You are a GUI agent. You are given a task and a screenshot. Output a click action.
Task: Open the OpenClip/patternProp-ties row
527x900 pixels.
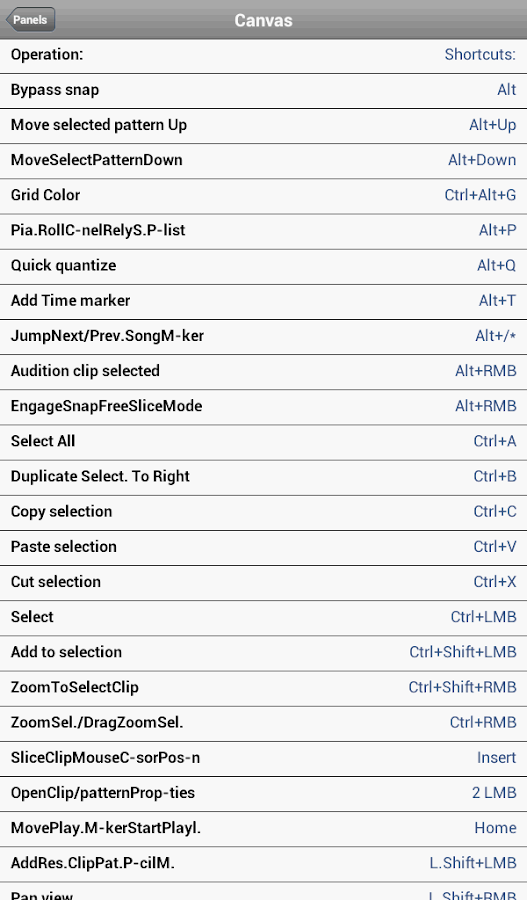tap(264, 794)
